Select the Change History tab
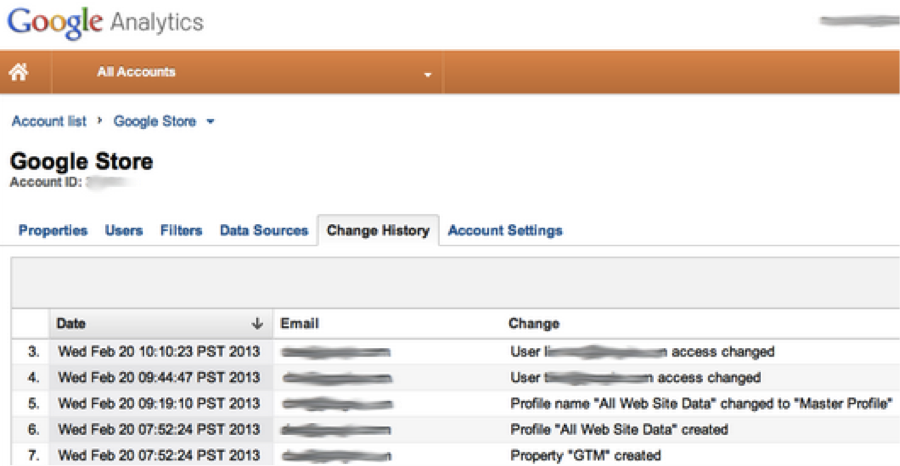The image size is (900, 466). (378, 231)
